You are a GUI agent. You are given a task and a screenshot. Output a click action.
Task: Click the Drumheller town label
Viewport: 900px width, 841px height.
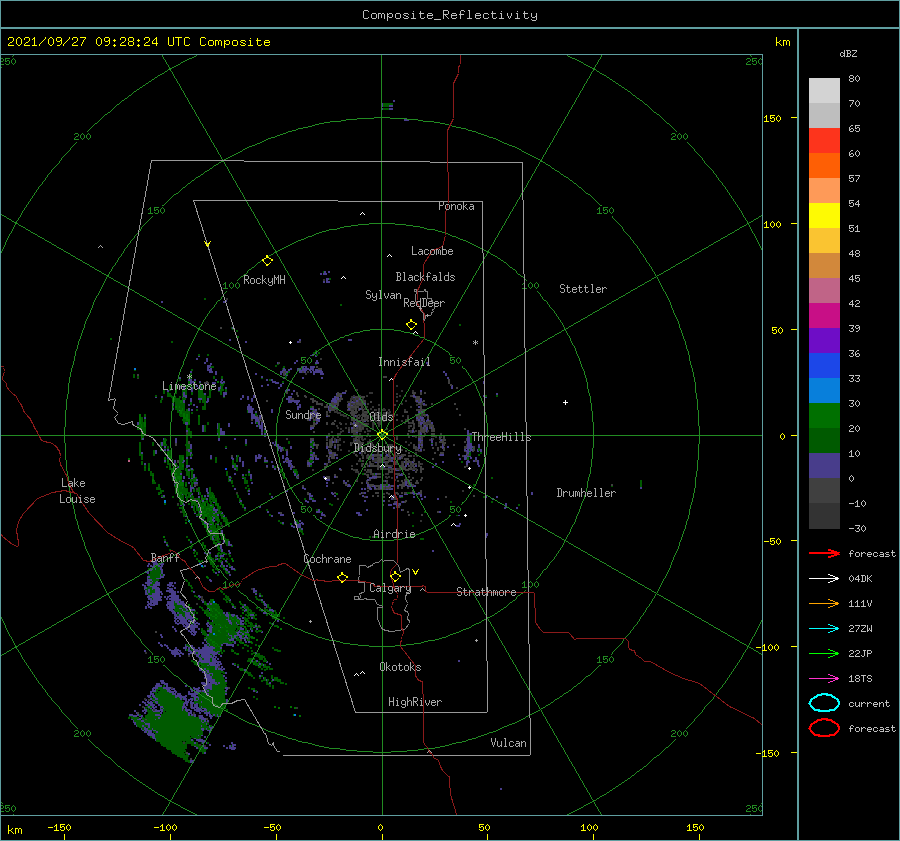pos(586,493)
